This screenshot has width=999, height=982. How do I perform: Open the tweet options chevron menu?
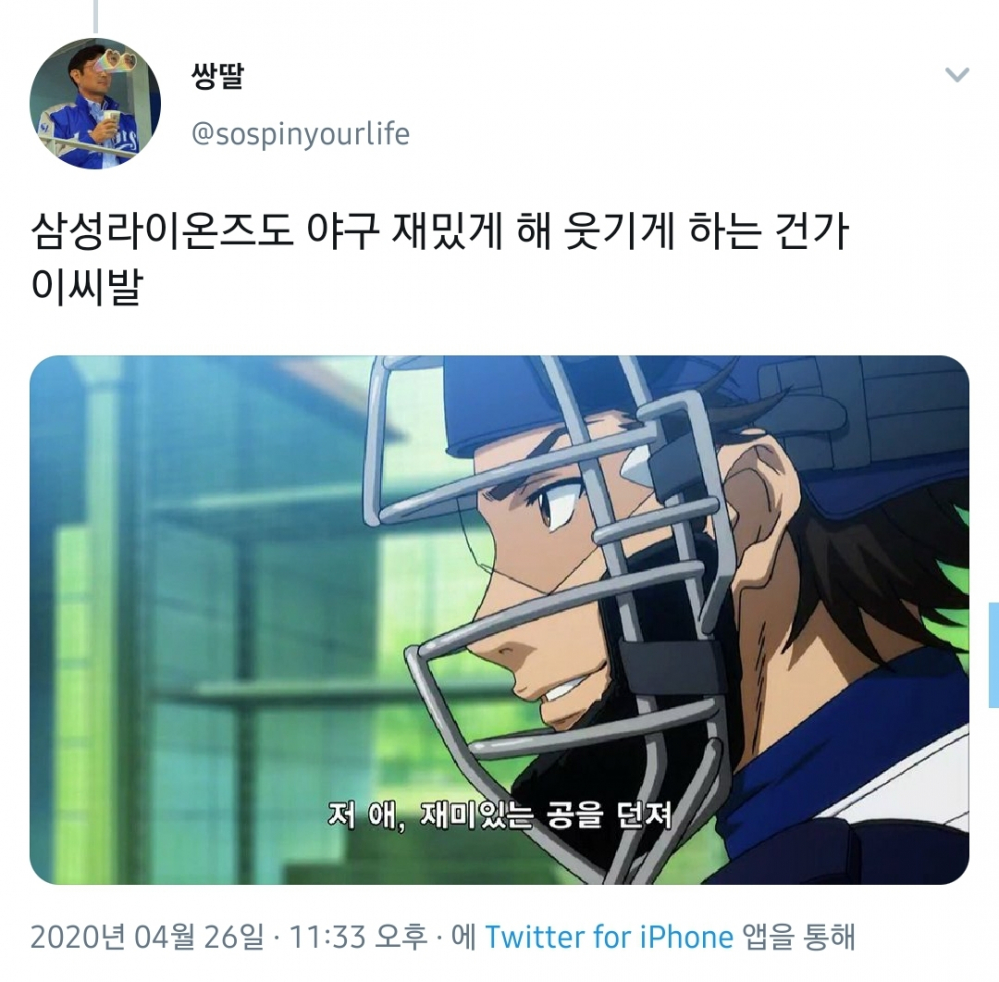coord(956,75)
